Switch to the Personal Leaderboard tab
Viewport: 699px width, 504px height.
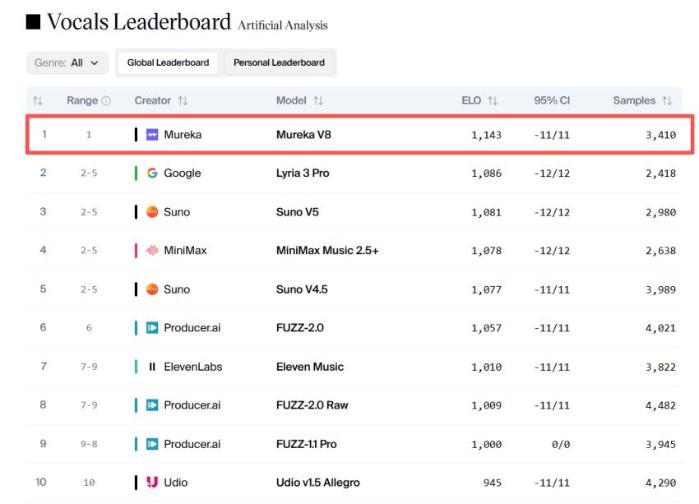[279, 63]
